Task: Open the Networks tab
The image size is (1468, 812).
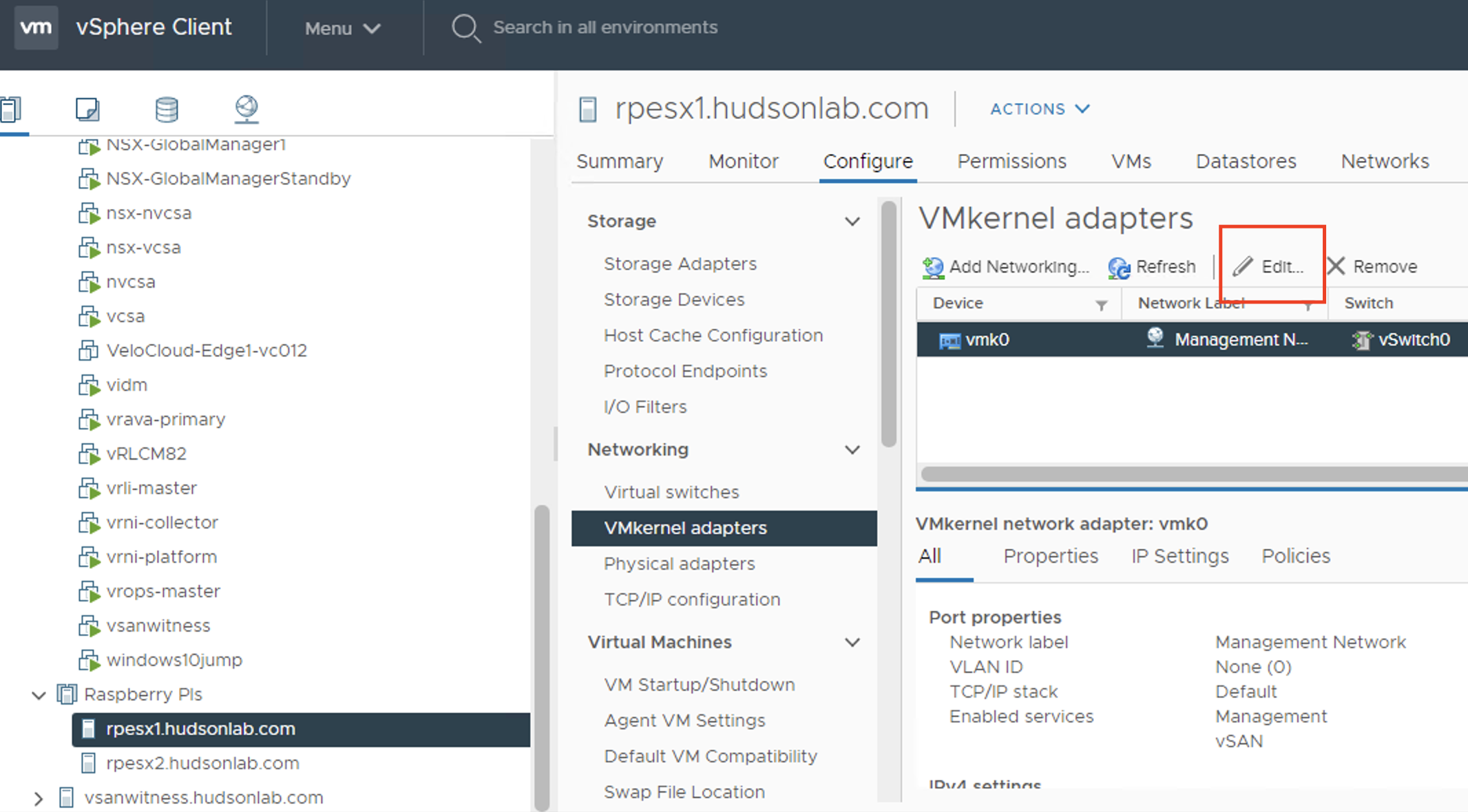Action: coord(1385,161)
